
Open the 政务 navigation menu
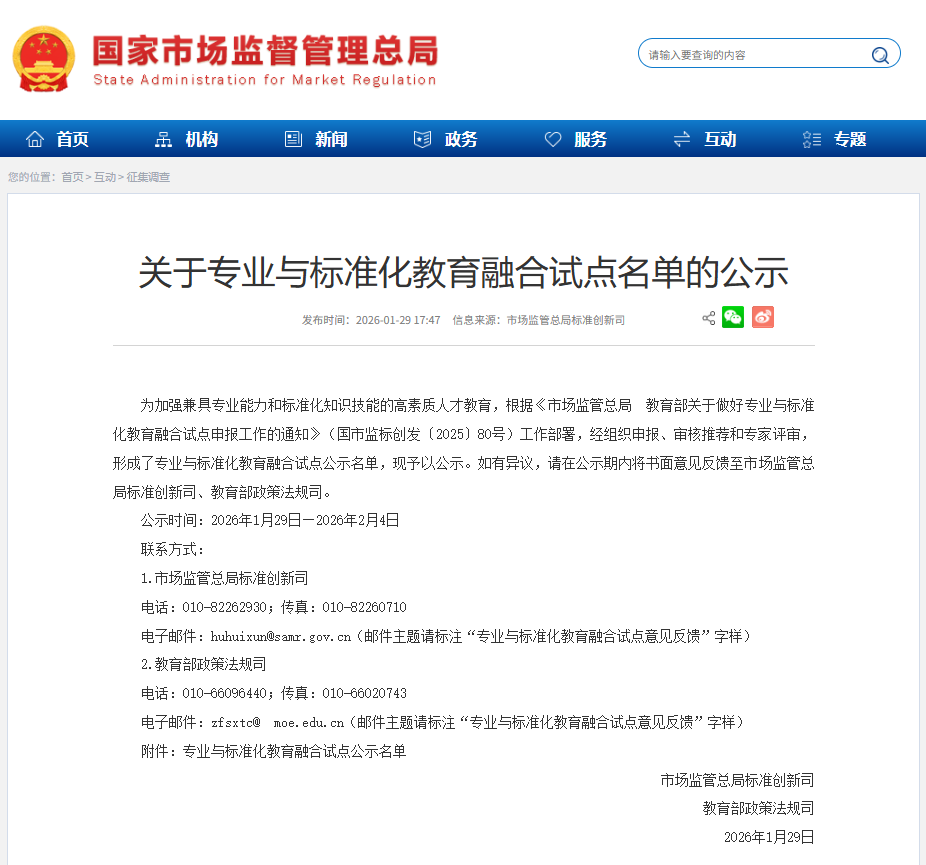(x=461, y=139)
